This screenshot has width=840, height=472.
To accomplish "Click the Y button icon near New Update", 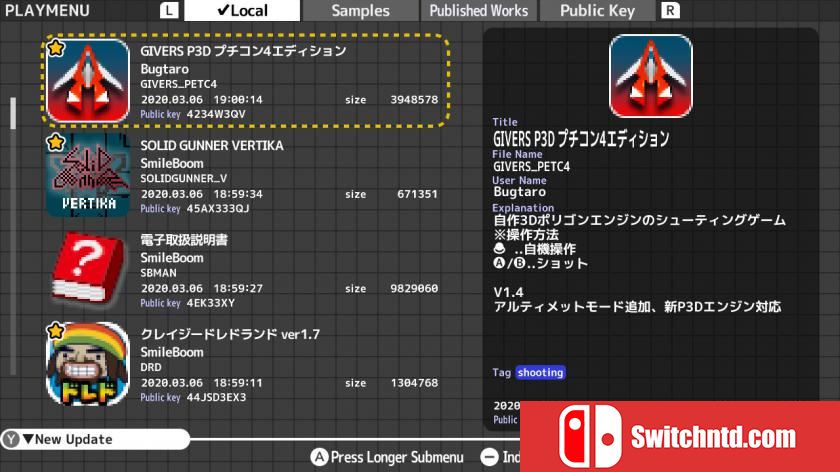I will pos(11,439).
